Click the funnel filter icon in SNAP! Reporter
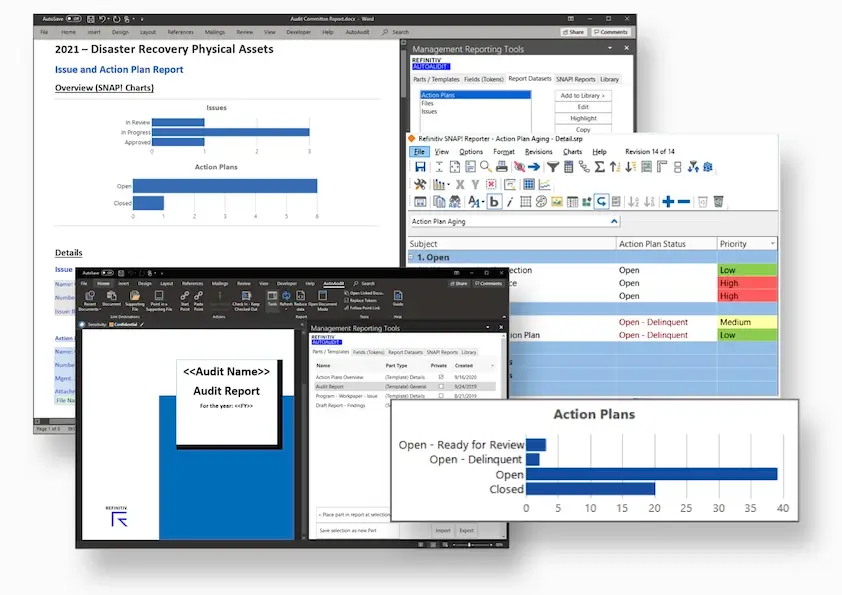Screen dimensions: 842x595 [553, 167]
